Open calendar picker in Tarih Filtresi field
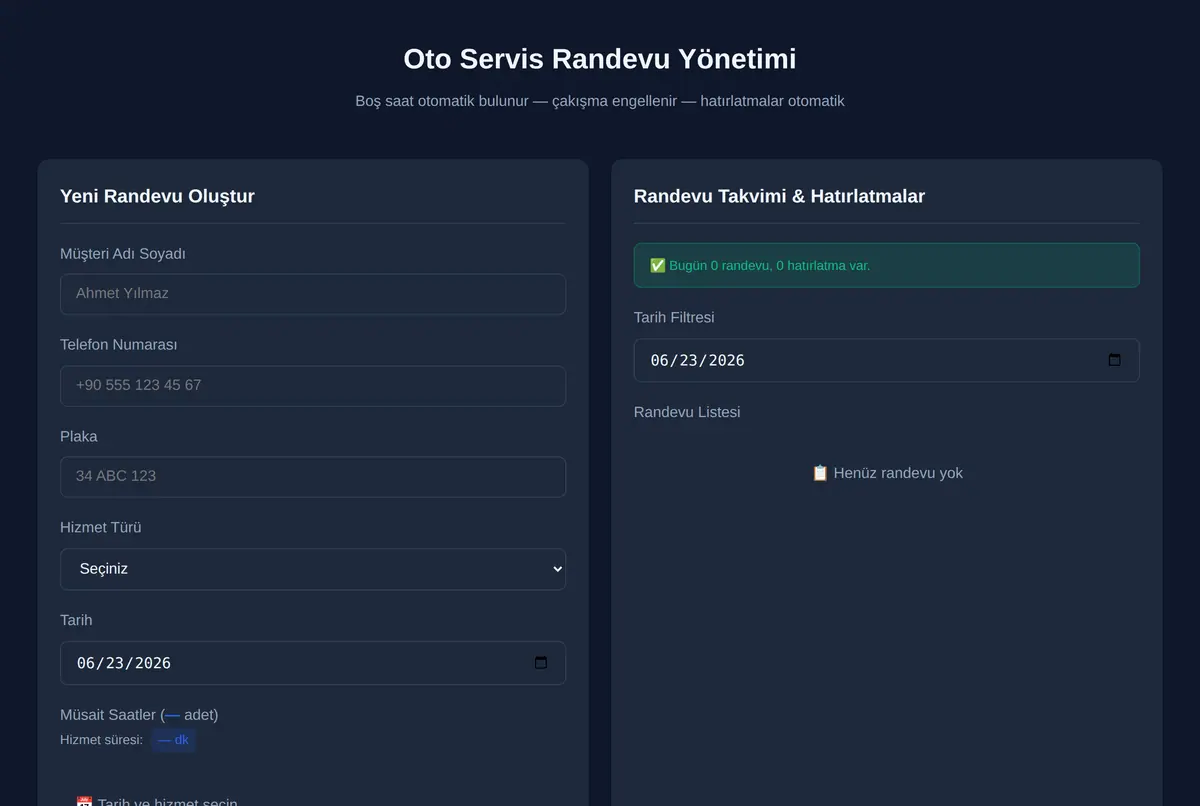This screenshot has height=806, width=1200. click(x=1115, y=360)
